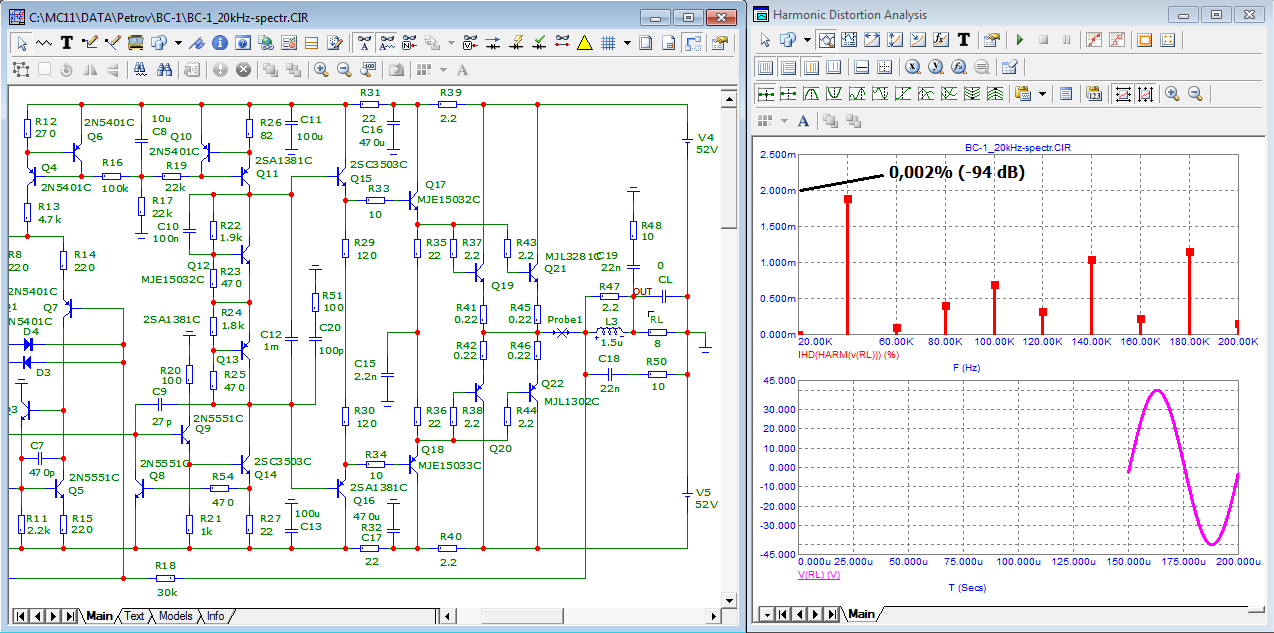The image size is (1274, 633).
Task: Click the Scale X magnifier icon
Action: (913, 67)
